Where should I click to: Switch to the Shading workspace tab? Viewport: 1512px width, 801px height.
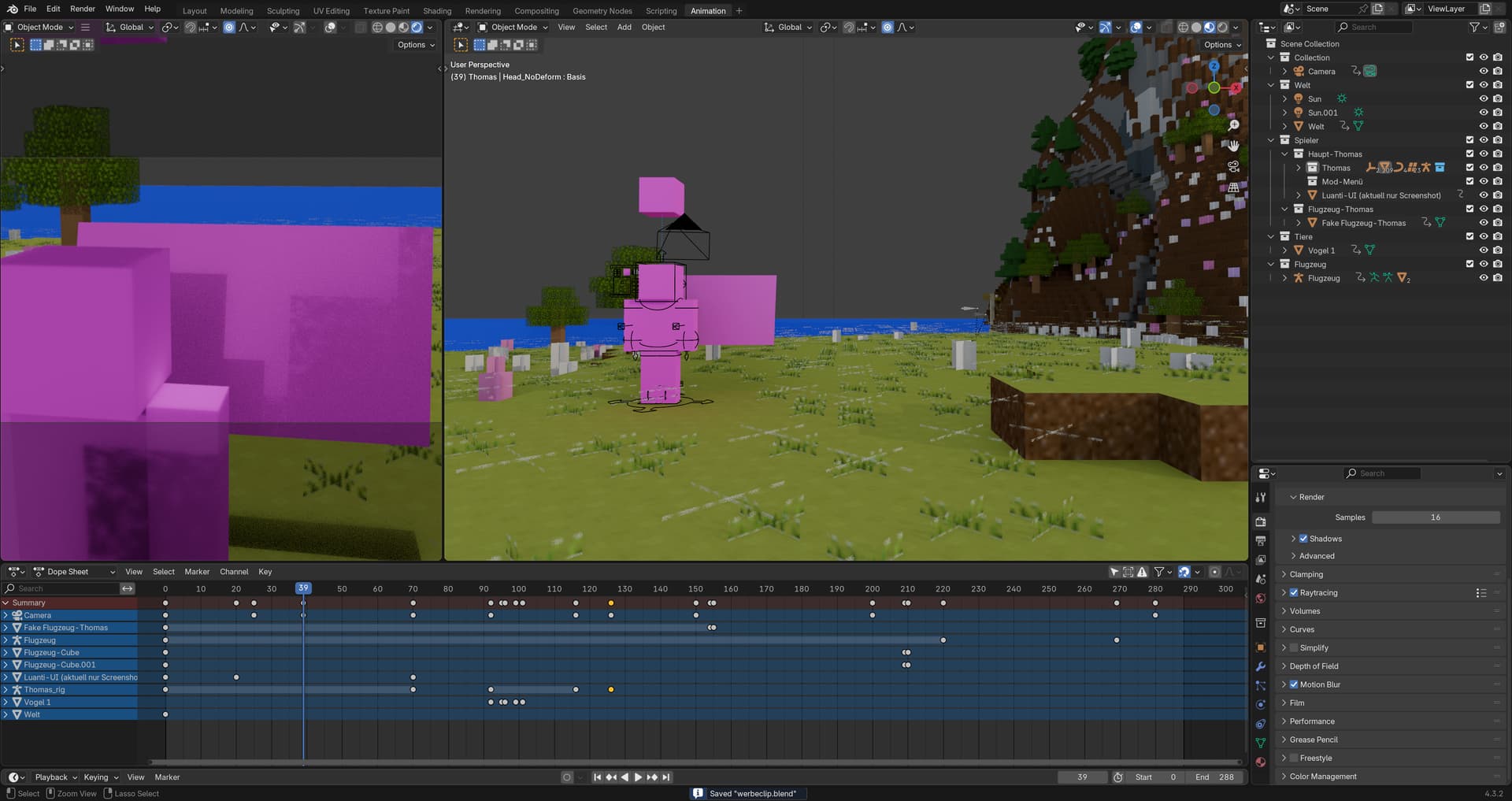point(437,11)
